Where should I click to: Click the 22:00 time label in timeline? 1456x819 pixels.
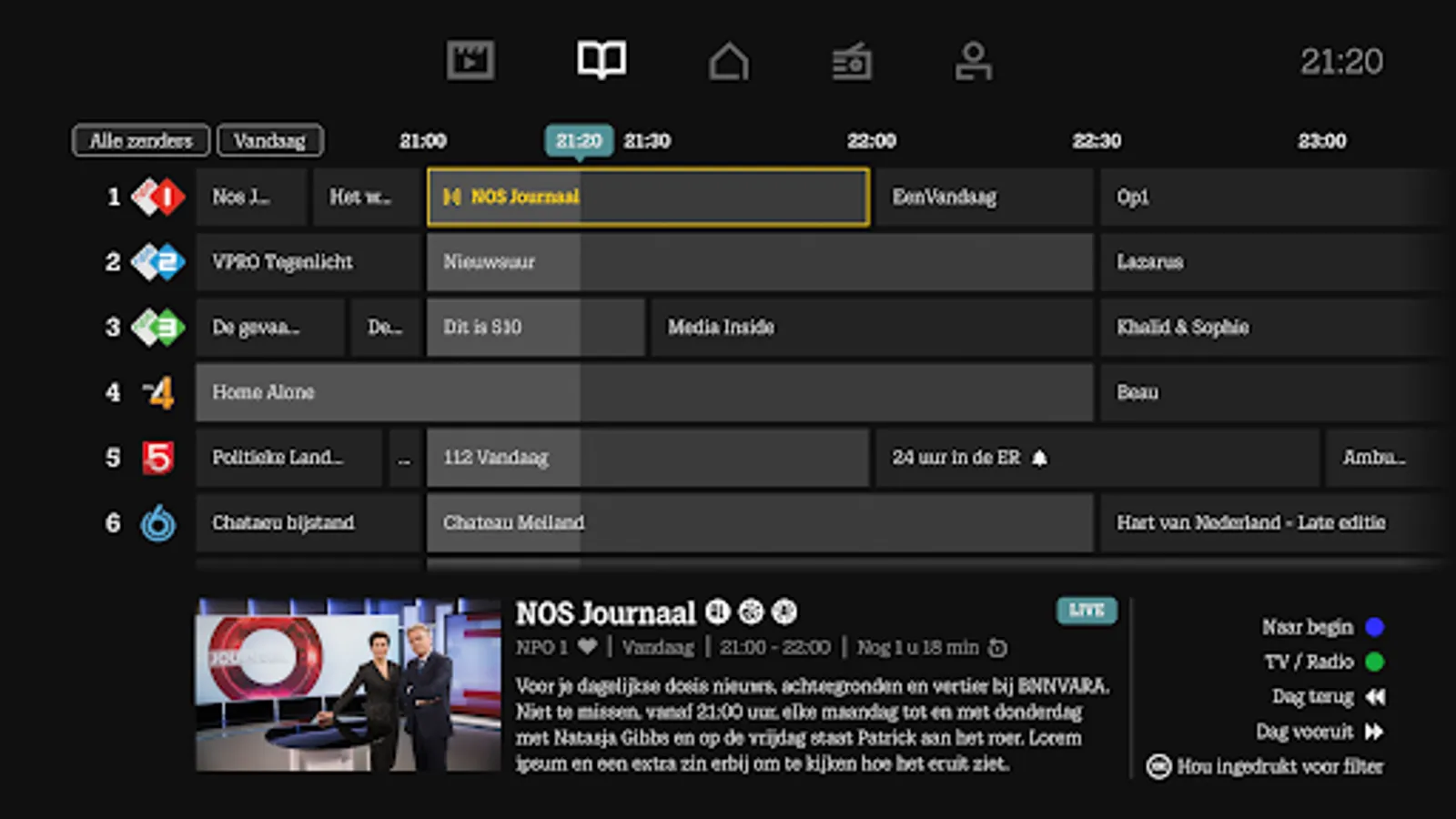pyautogui.click(x=872, y=141)
